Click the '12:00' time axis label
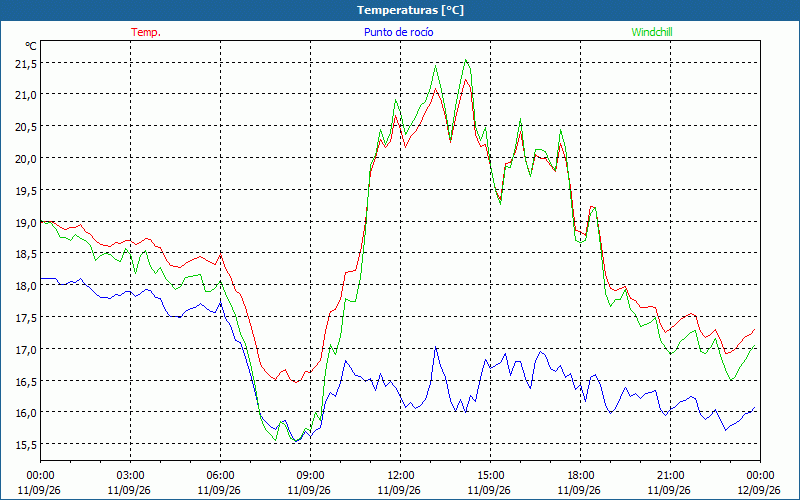 coord(401,476)
